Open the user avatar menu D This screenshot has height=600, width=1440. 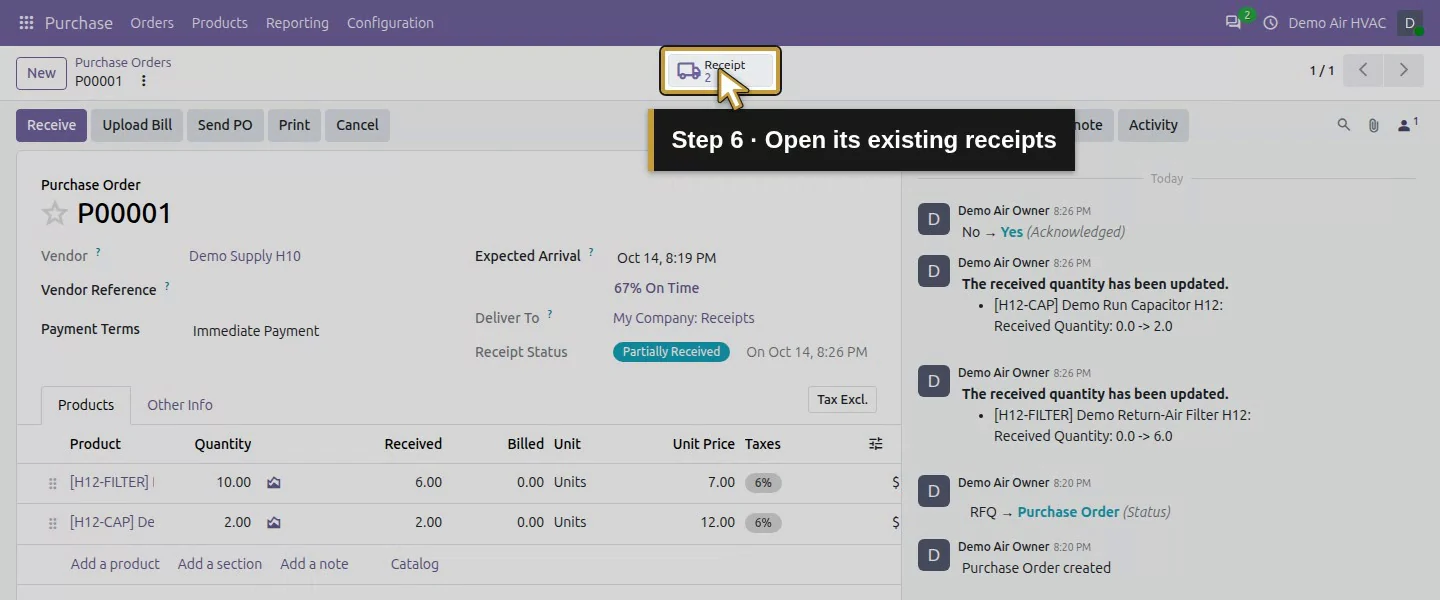tap(1410, 22)
